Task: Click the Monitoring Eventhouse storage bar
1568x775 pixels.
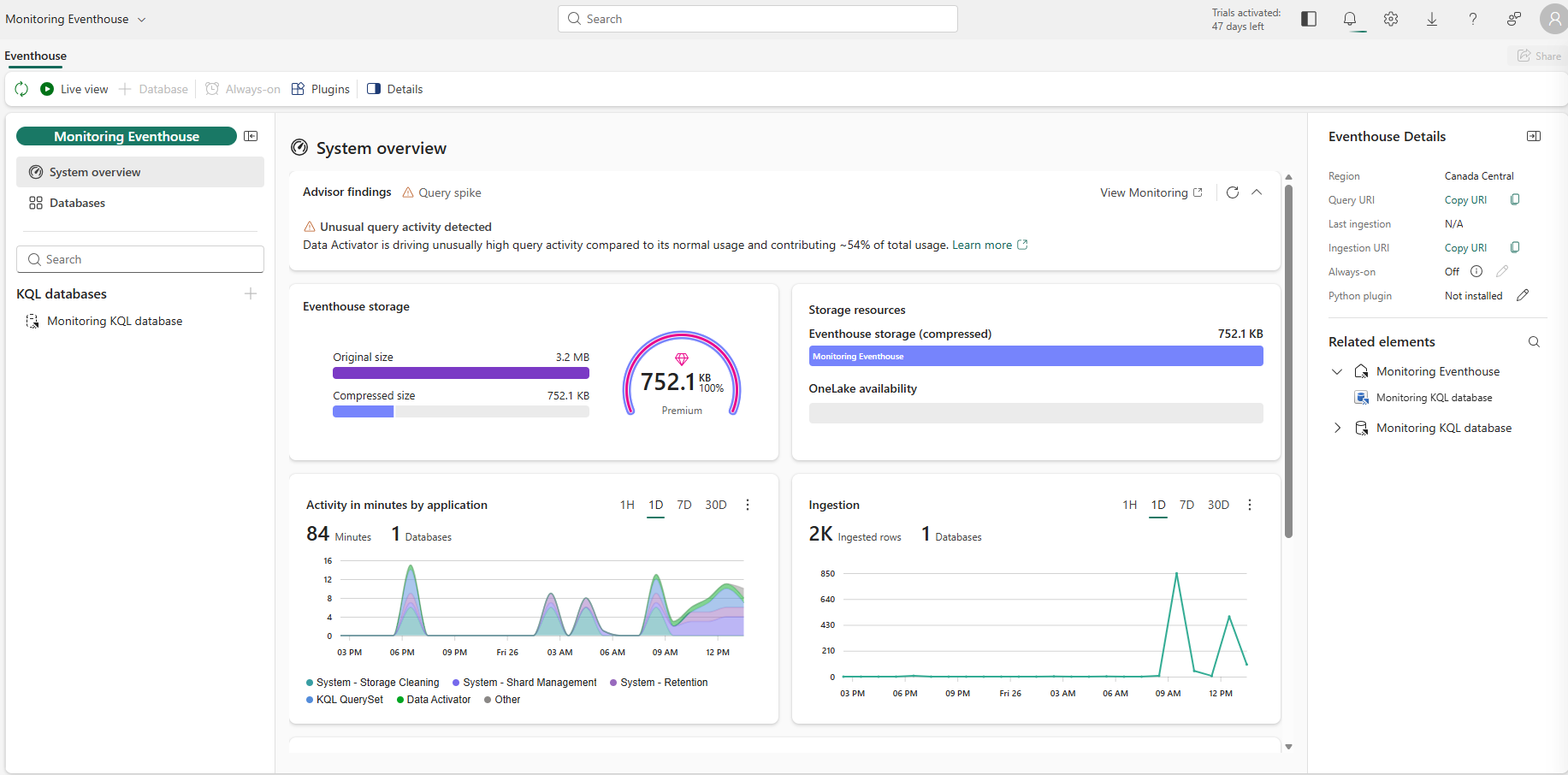Action: point(1036,356)
